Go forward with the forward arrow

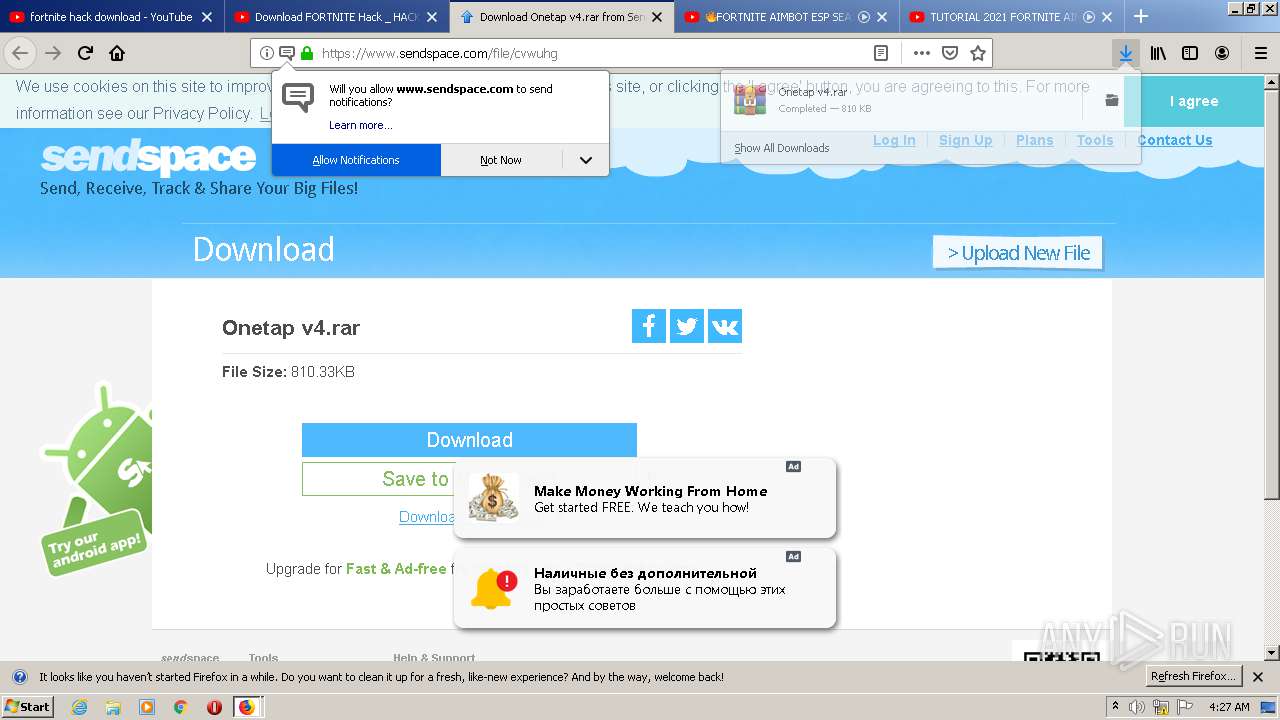[x=53, y=53]
